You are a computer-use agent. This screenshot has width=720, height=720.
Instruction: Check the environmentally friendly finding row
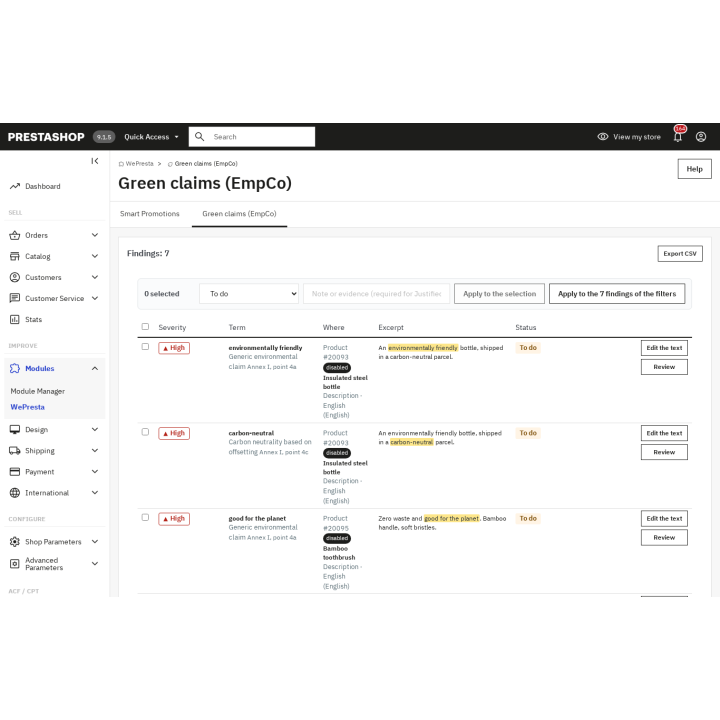point(145,347)
